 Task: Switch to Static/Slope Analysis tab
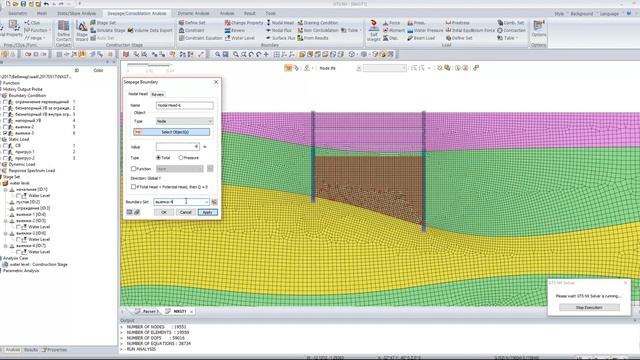pos(76,13)
